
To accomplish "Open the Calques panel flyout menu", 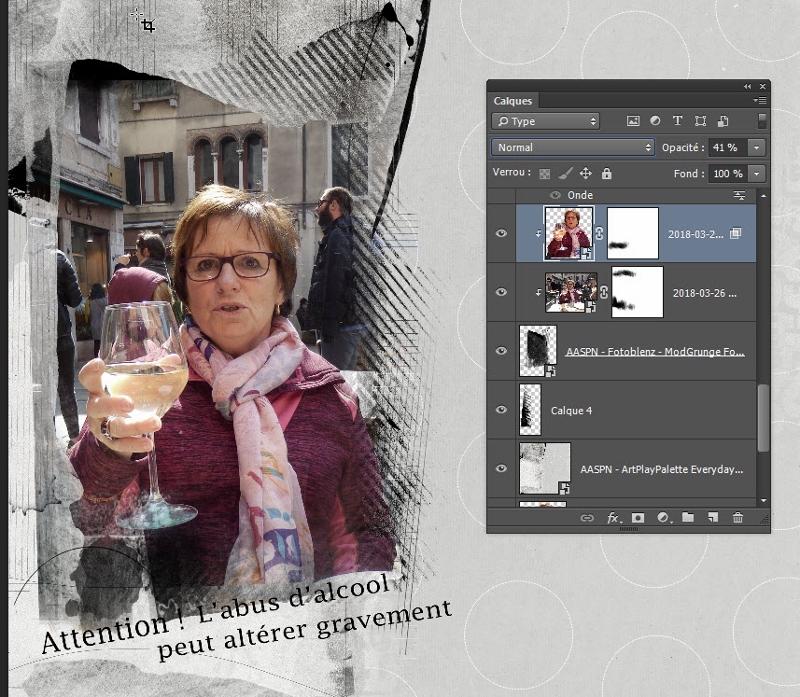I will click(760, 101).
